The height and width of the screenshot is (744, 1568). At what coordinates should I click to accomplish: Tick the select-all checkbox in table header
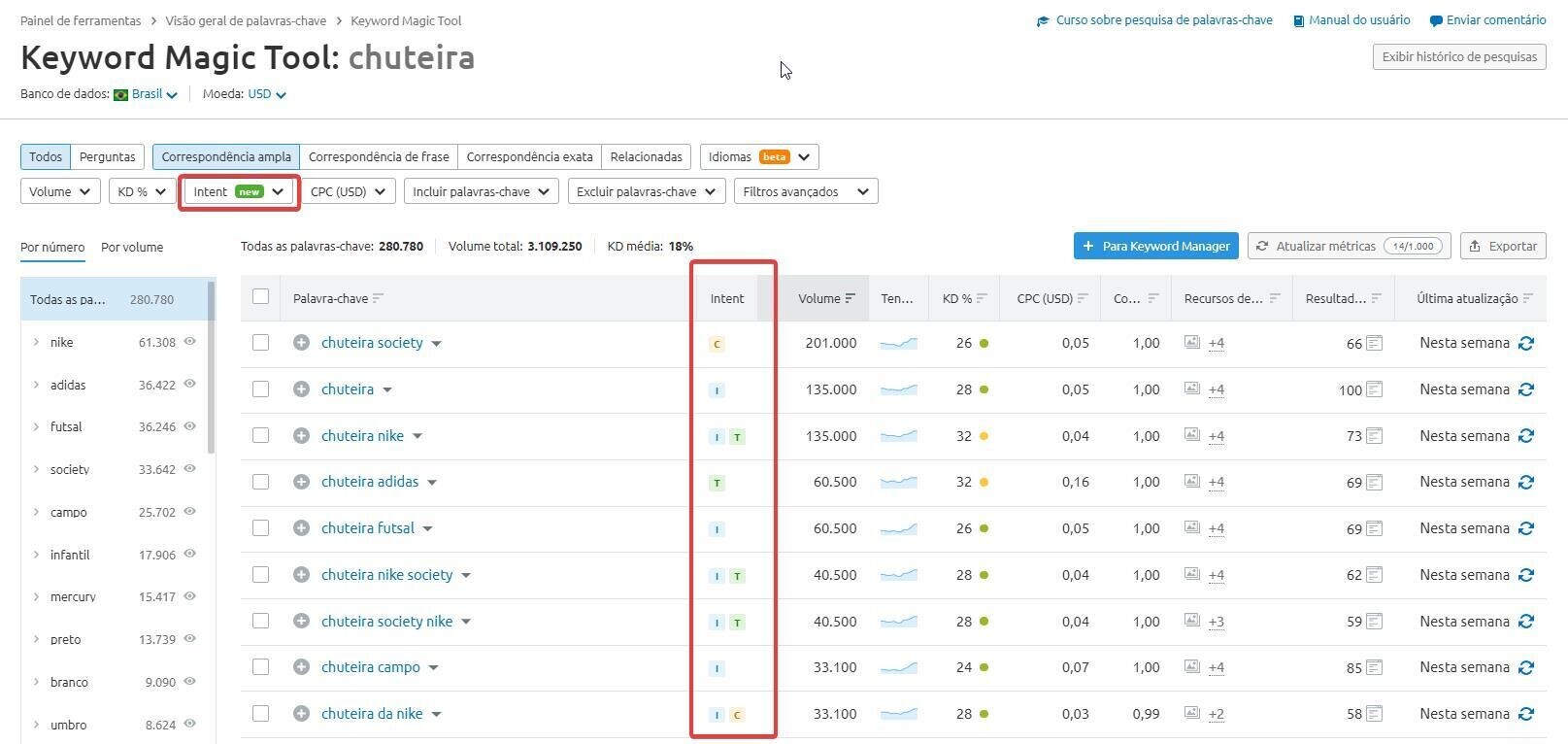260,297
